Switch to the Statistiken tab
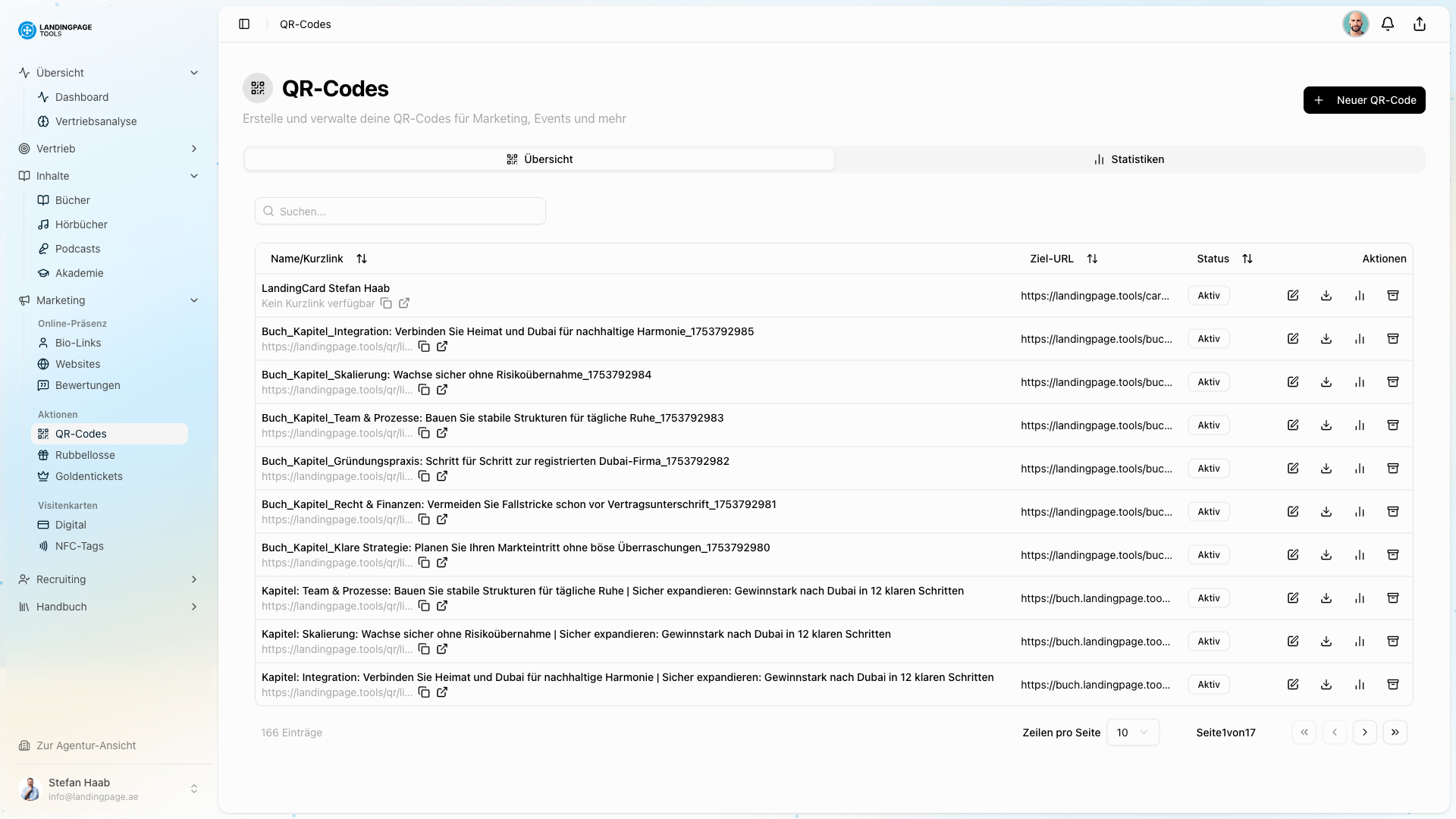 click(x=1129, y=158)
